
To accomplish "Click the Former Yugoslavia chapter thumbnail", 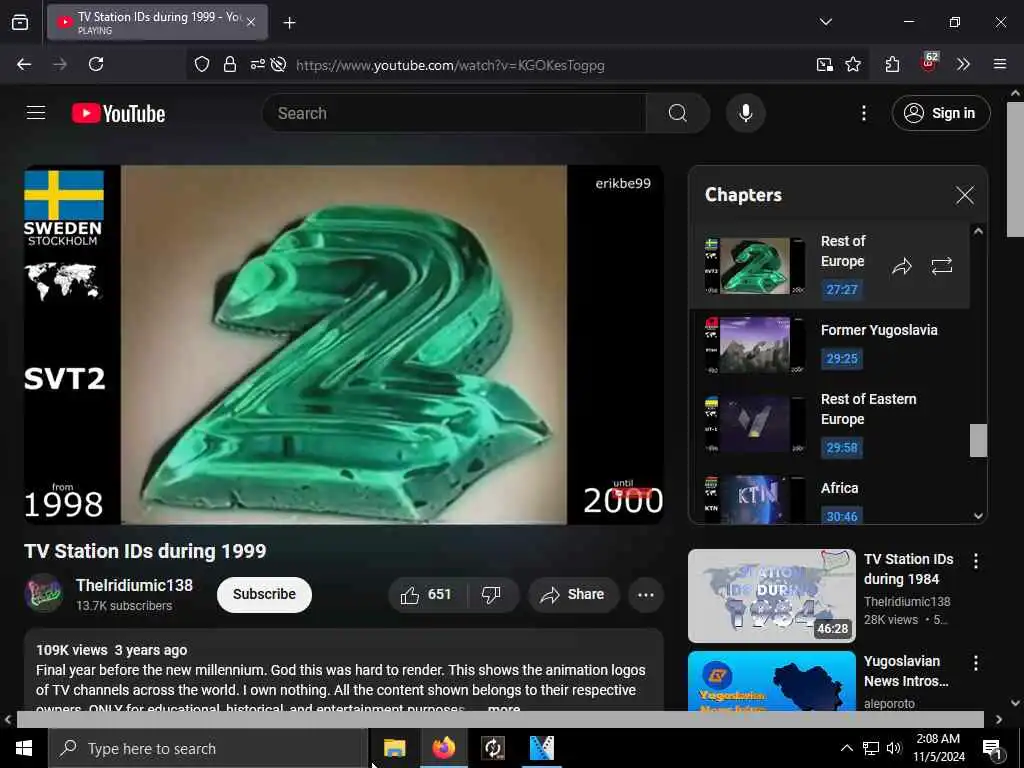I will [754, 344].
